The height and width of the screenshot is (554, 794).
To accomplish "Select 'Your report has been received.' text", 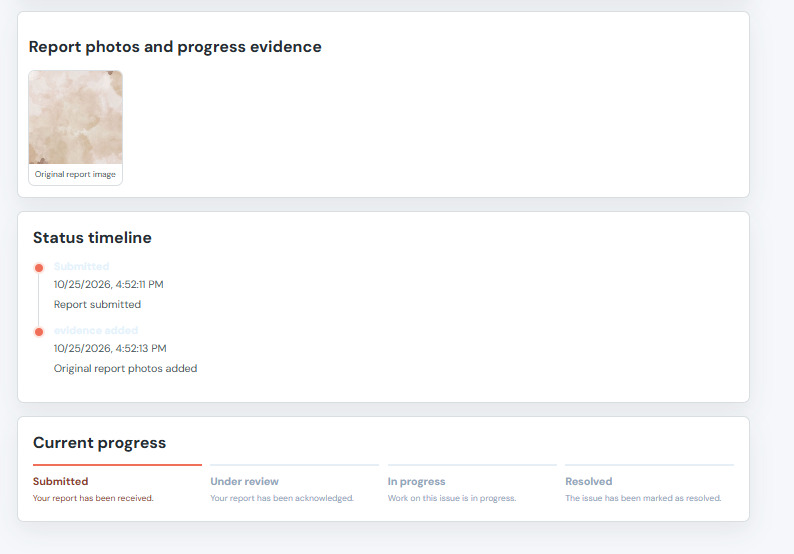I will (x=93, y=498).
